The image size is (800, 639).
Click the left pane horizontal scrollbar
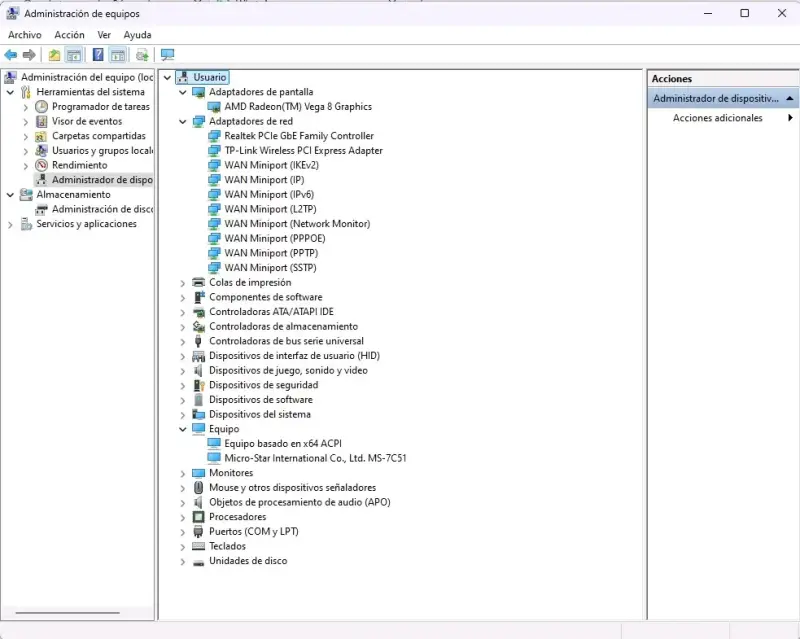(67, 612)
